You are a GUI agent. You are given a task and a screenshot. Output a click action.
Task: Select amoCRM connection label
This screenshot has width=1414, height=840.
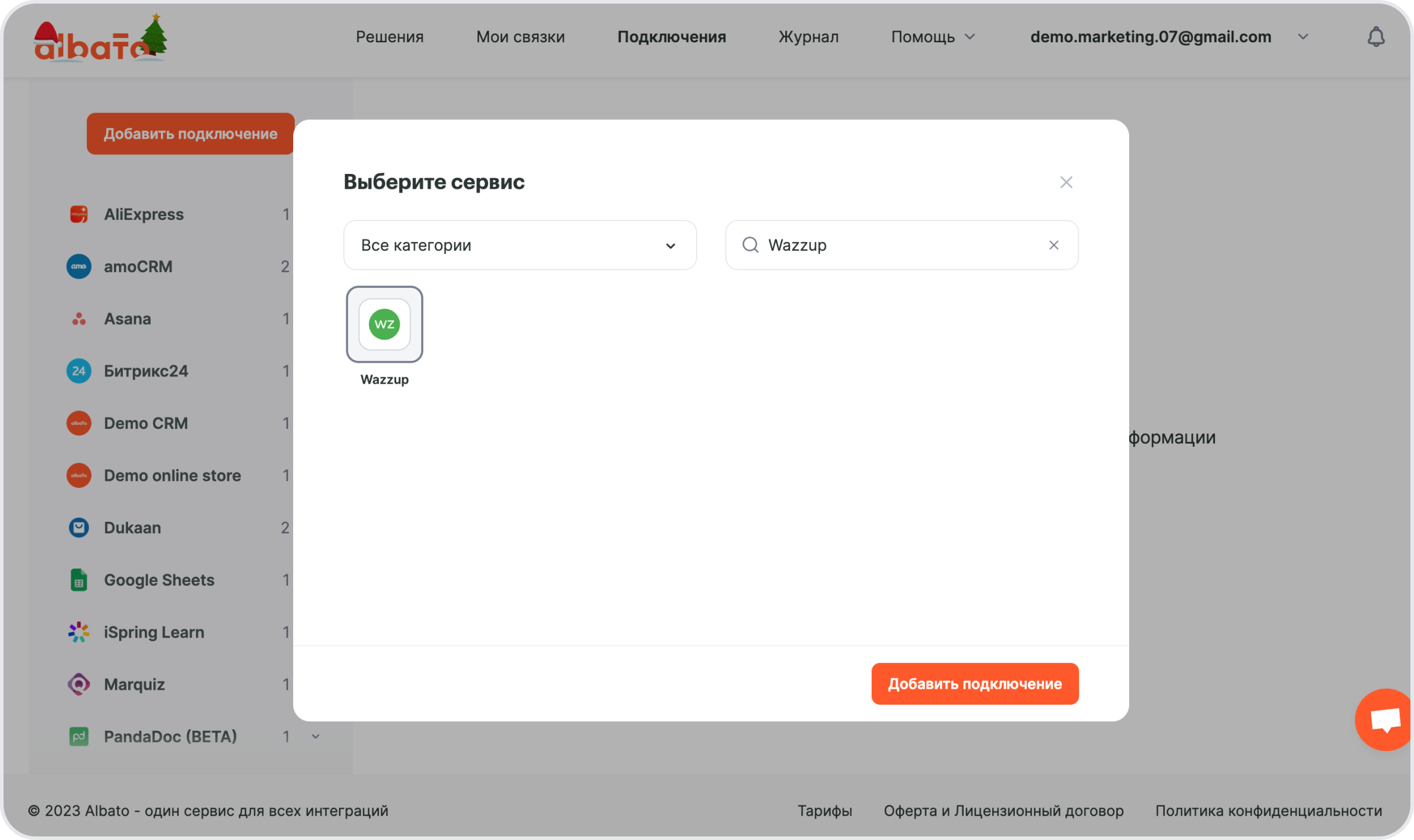coord(138,266)
